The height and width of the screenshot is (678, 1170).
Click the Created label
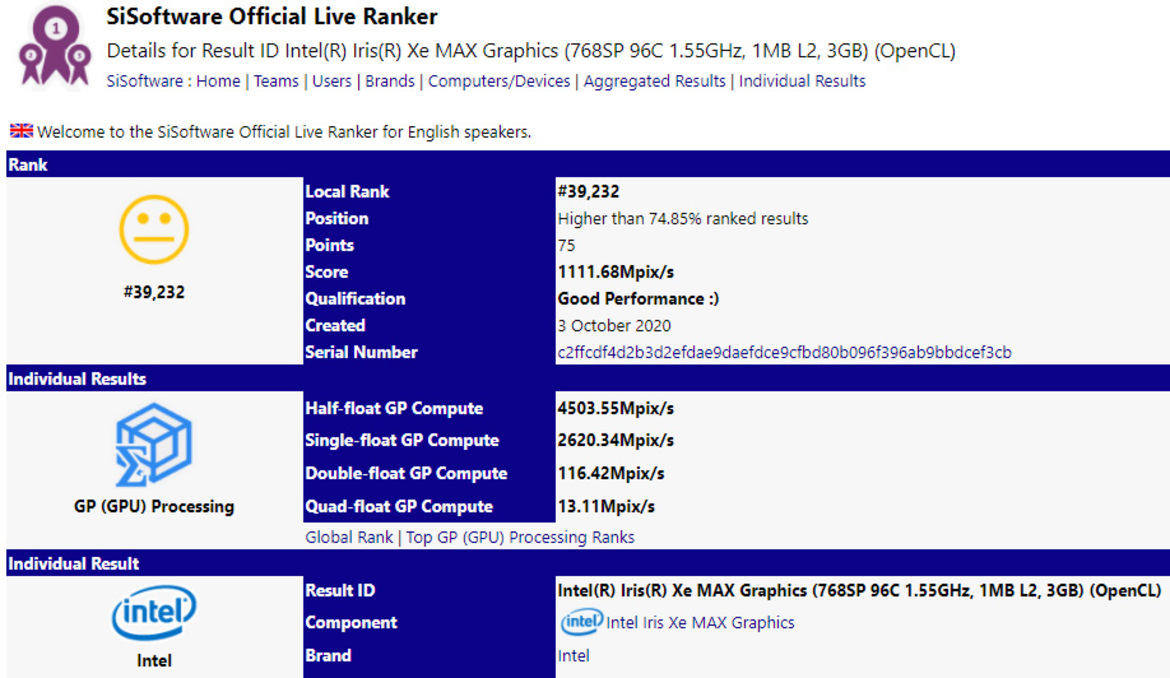[x=335, y=325]
